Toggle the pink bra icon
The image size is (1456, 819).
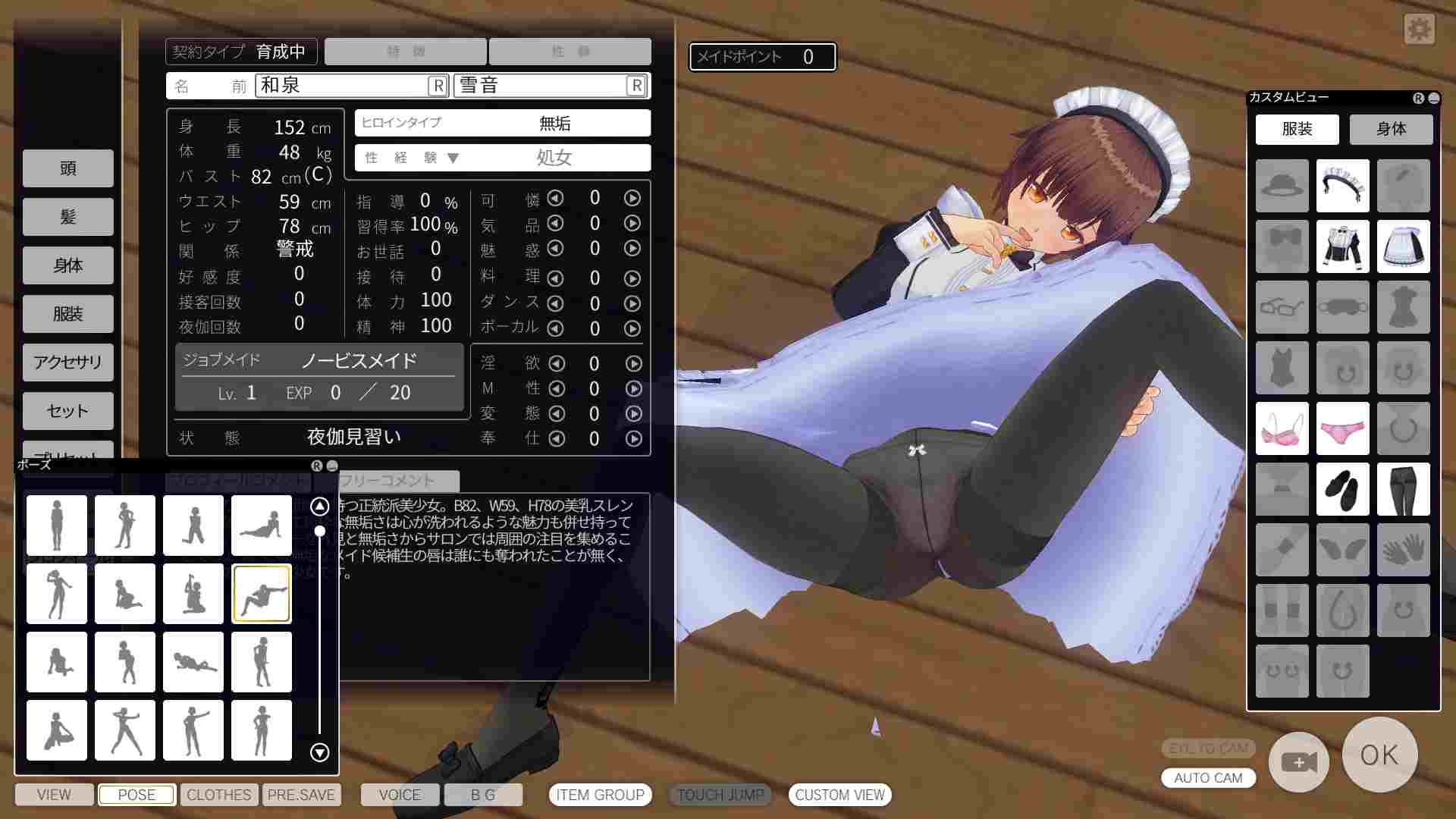pos(1282,428)
